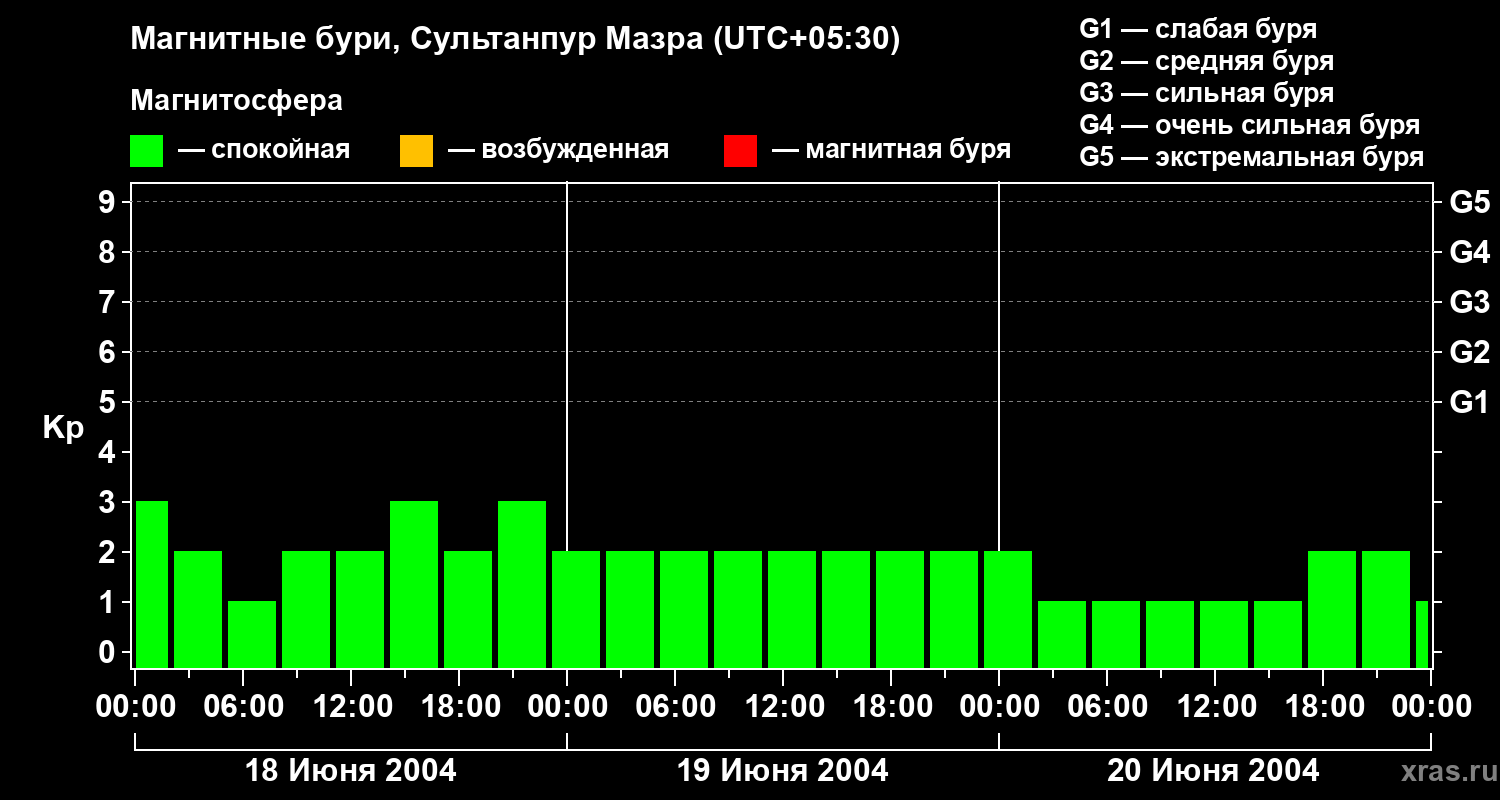Click the 20 June Kp 2 bar at 00:00

[x=1008, y=610]
